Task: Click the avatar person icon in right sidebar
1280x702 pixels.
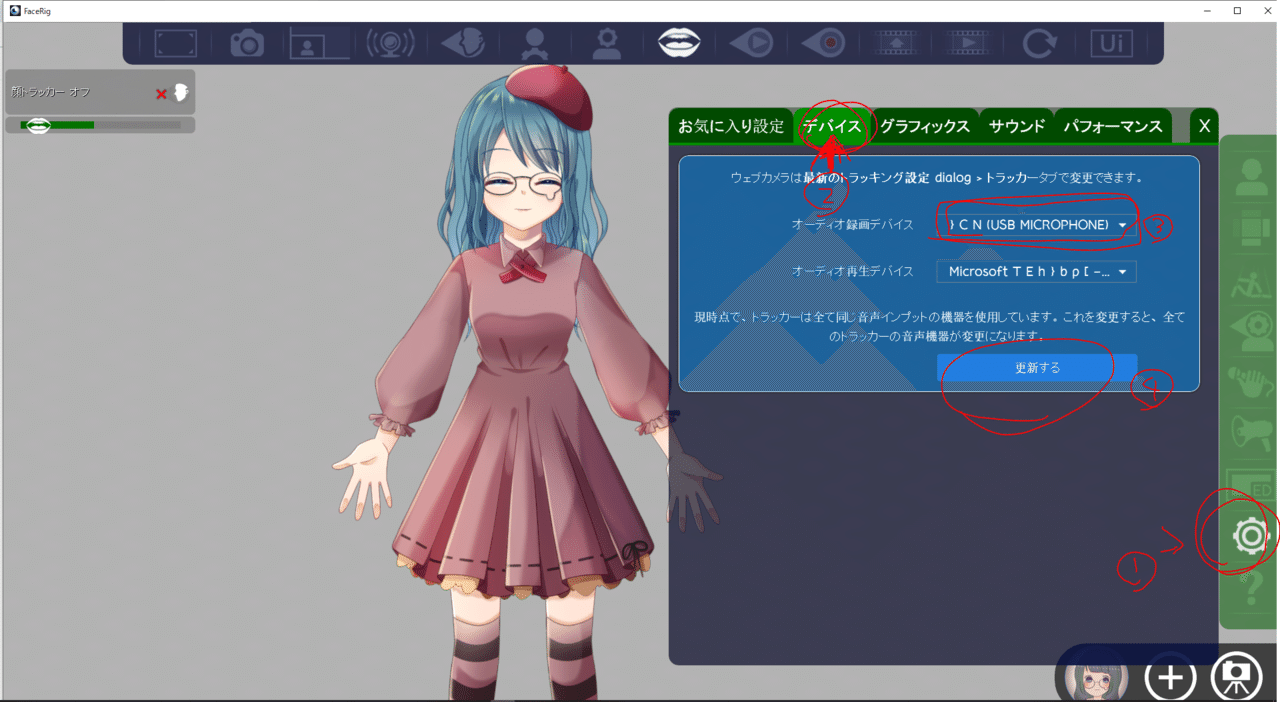Action: pos(1251,177)
